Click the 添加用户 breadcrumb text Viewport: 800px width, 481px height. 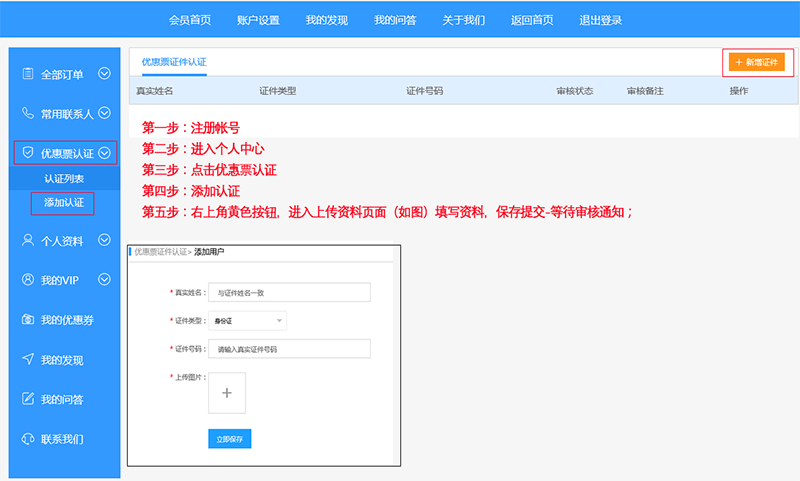(209, 252)
